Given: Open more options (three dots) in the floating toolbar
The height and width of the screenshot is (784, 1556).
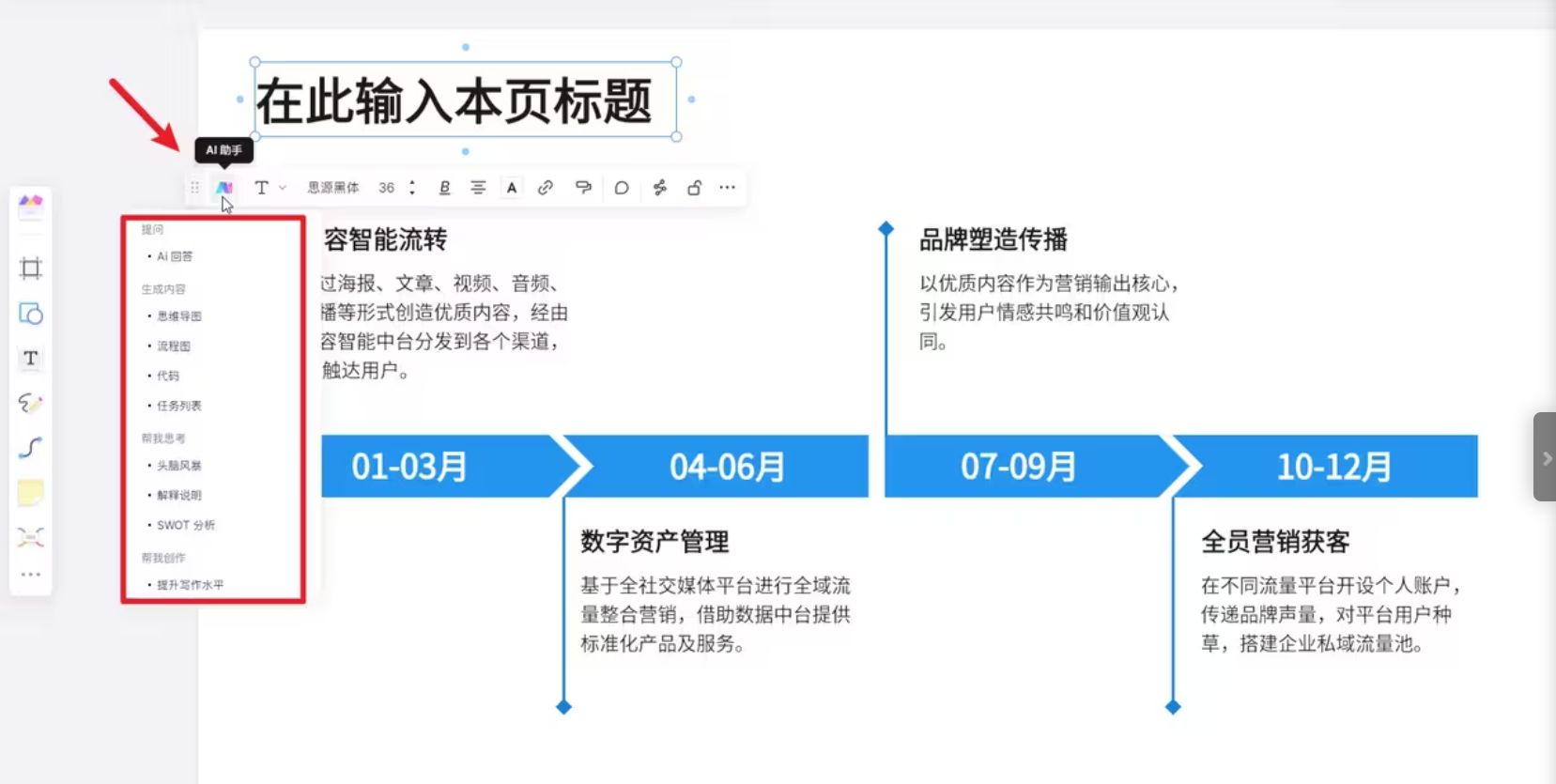Looking at the screenshot, I should coord(728,188).
